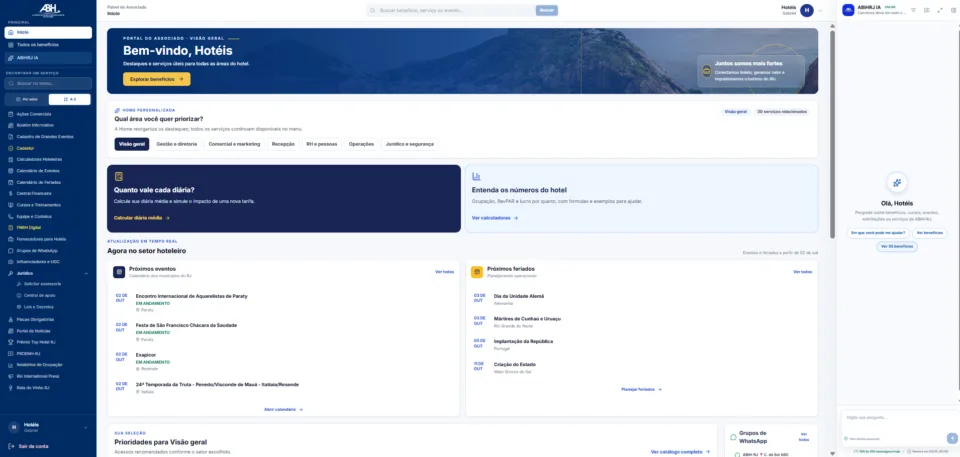Click the Cursos e Treinamentos icon
Image resolution: width=960 pixels, height=457 pixels.
[11, 205]
